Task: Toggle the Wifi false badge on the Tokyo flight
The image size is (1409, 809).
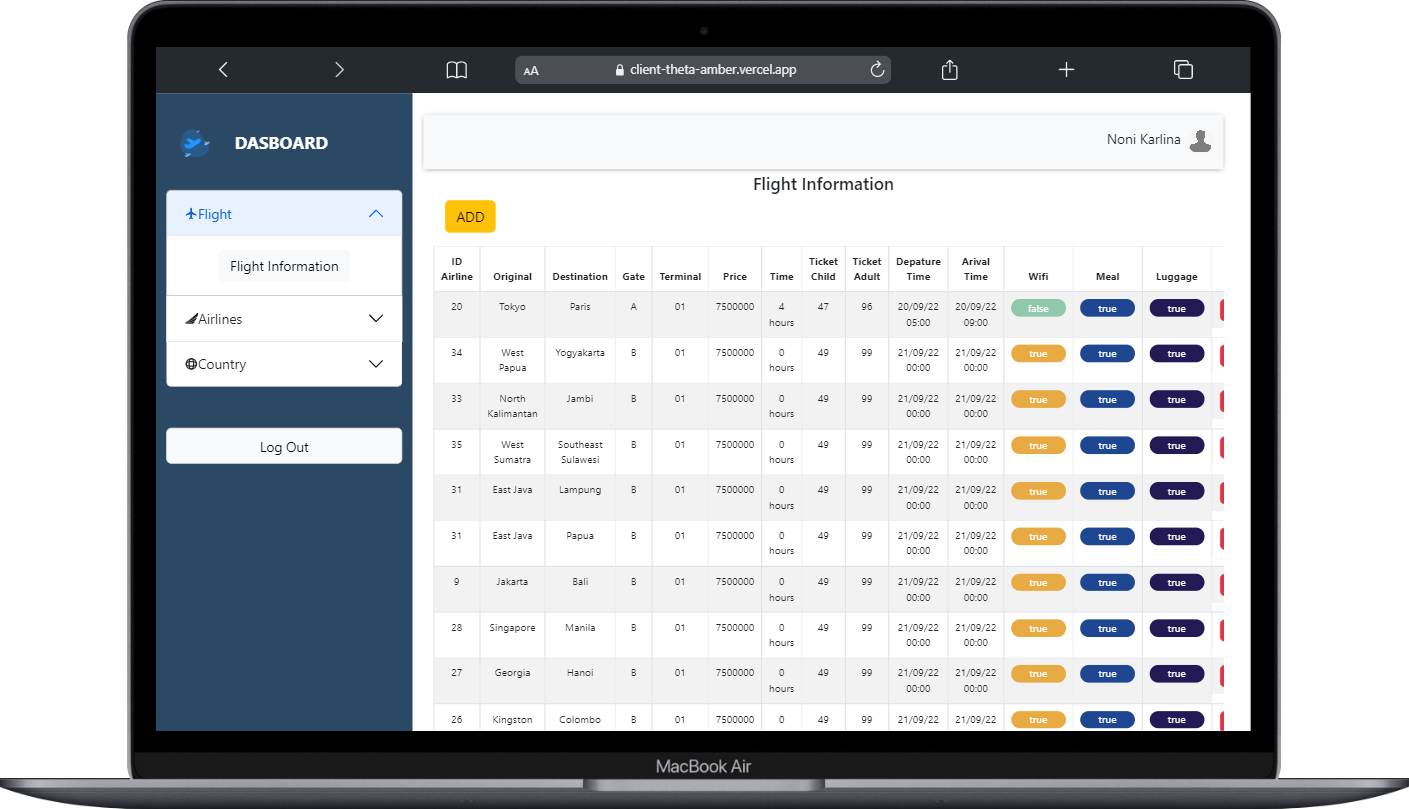Action: coord(1038,308)
